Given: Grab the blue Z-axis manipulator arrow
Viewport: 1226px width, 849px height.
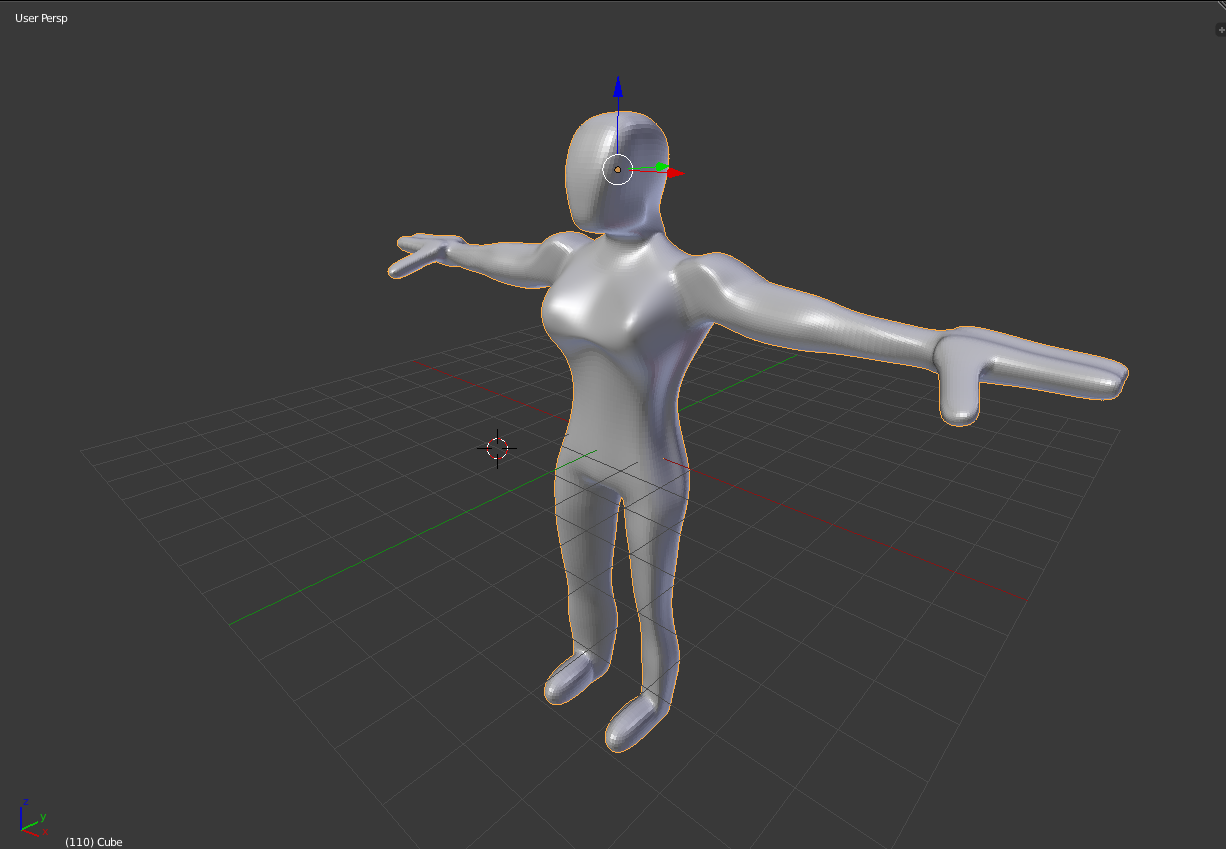Looking at the screenshot, I should click(x=618, y=86).
